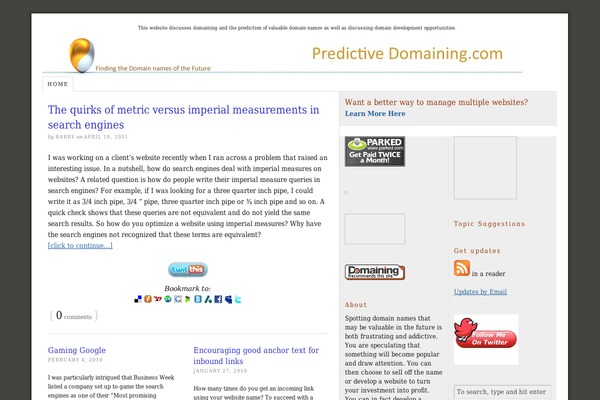Click the author name Barry
Image resolution: width=600 pixels, height=400 pixels.
point(65,137)
